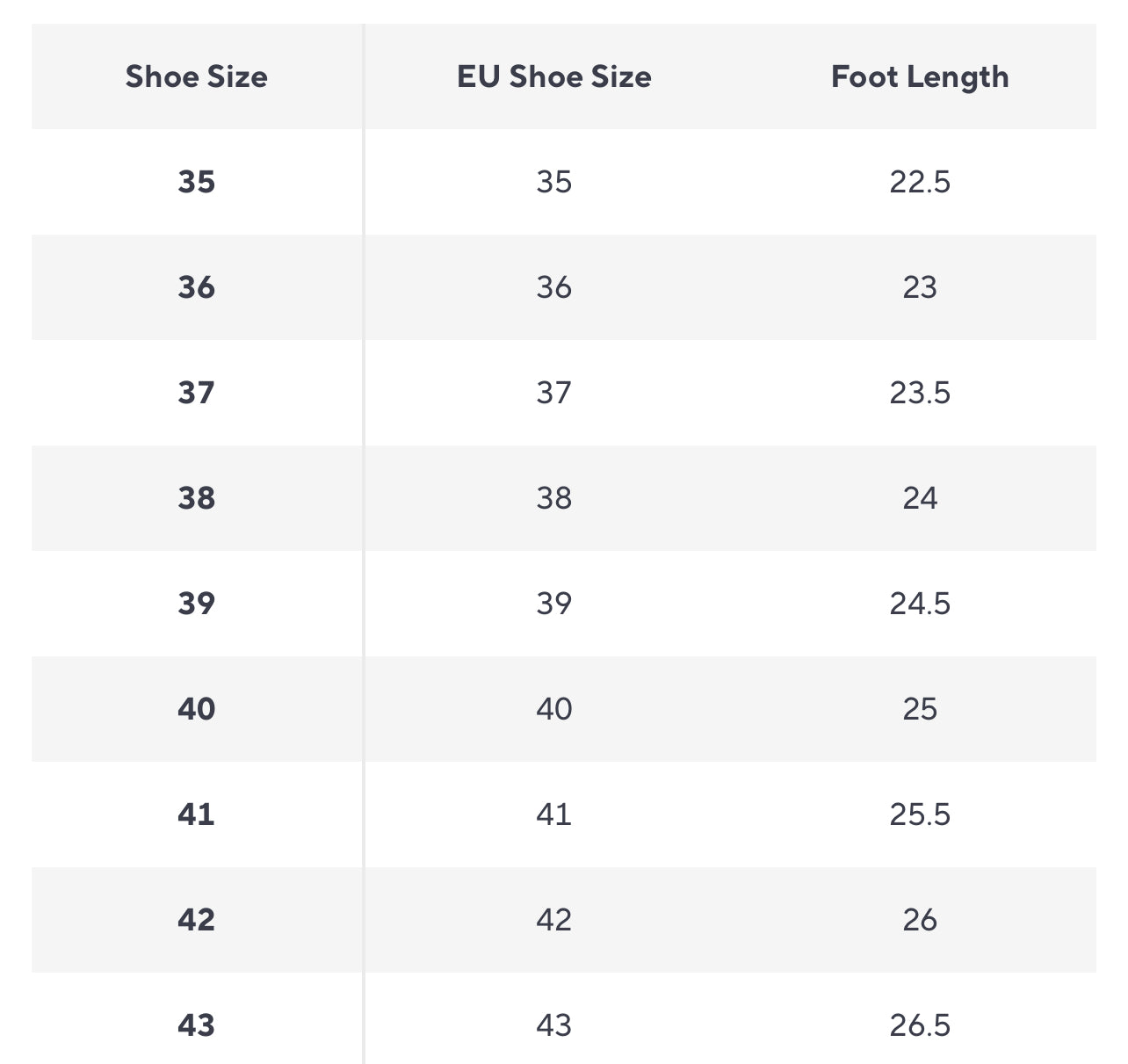1128x1064 pixels.
Task: Click foot length value 24.5
Action: pos(920,604)
